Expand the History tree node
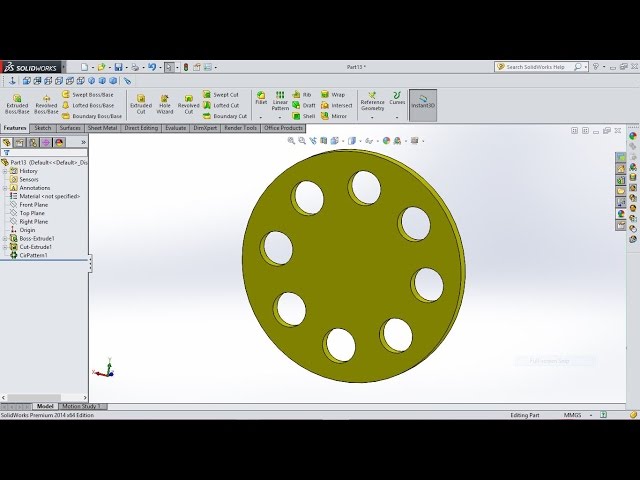 [x=5, y=171]
